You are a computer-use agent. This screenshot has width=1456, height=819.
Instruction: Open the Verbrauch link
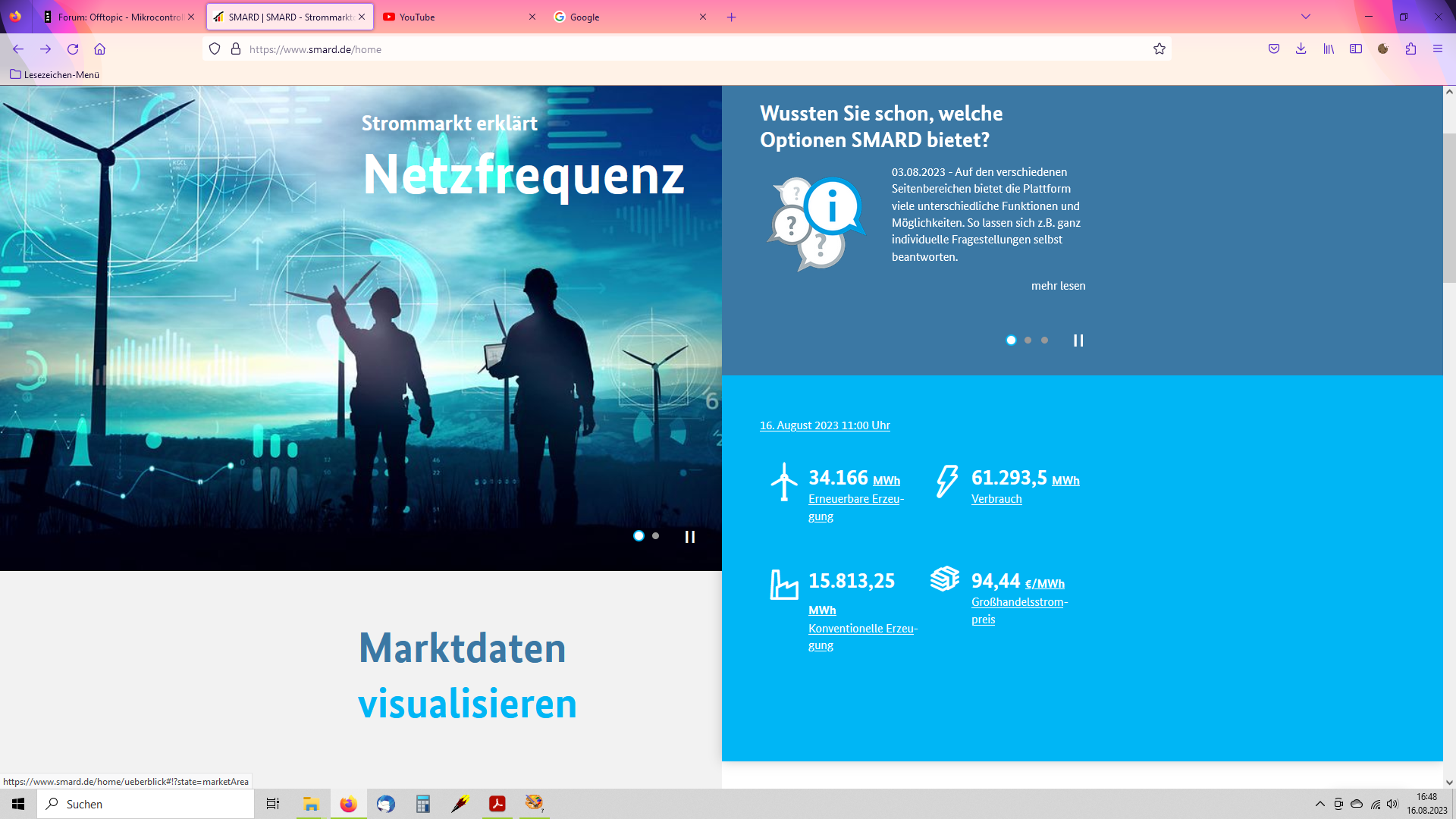996,499
